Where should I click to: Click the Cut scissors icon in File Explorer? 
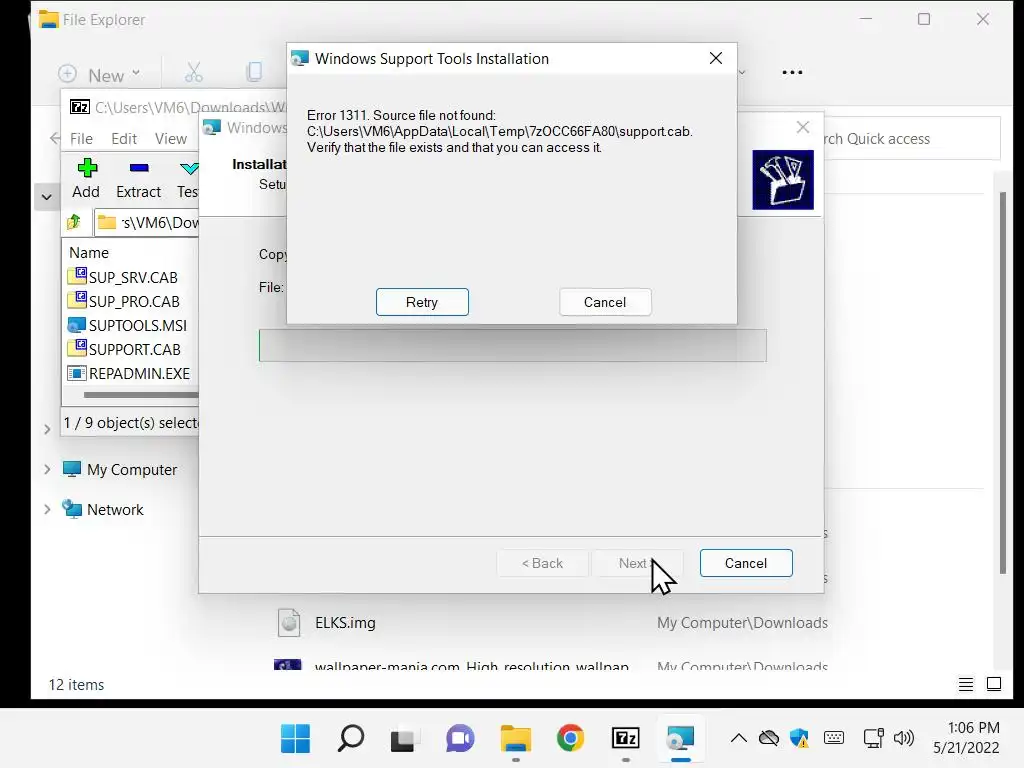[193, 72]
